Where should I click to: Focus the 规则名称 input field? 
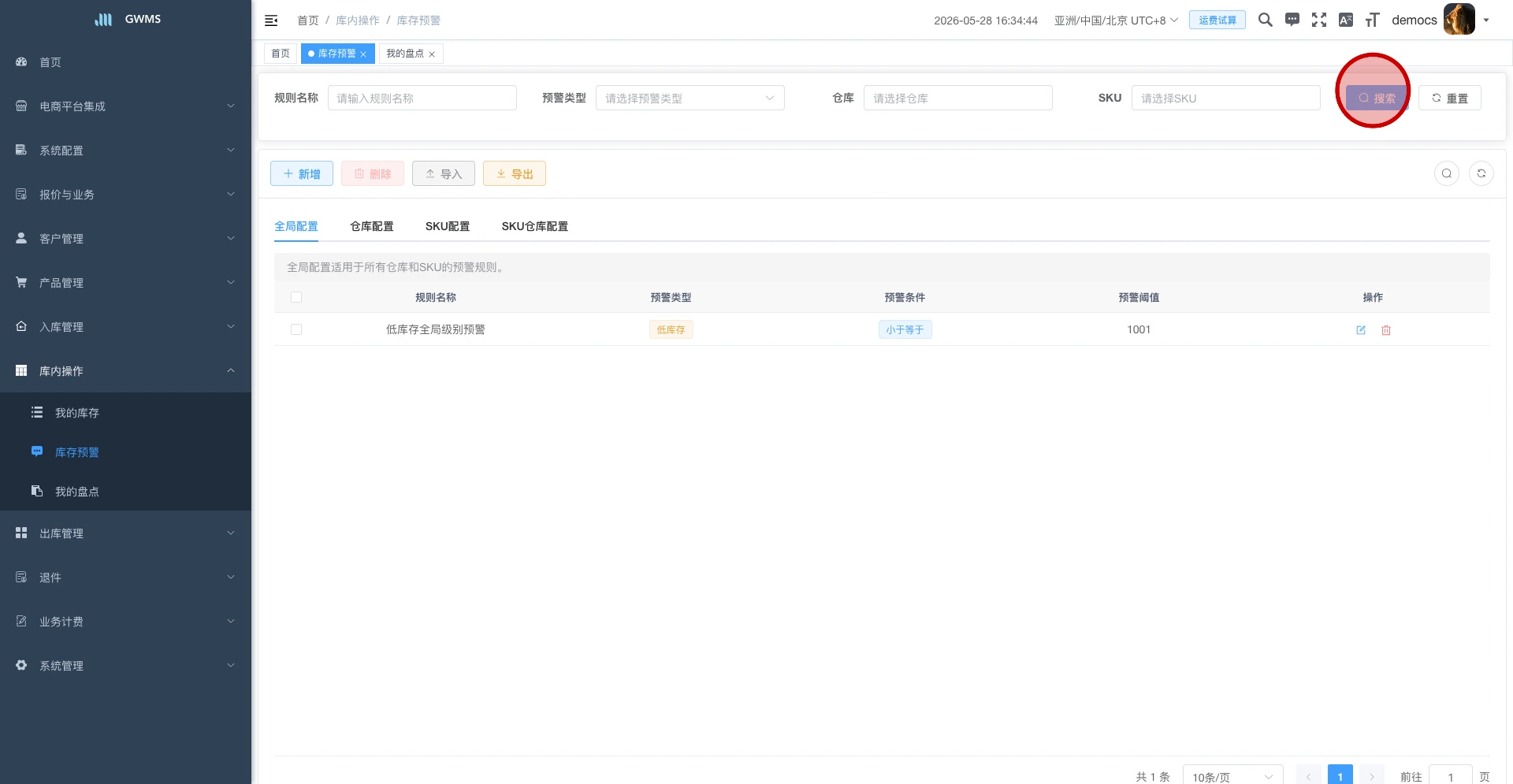tap(422, 98)
